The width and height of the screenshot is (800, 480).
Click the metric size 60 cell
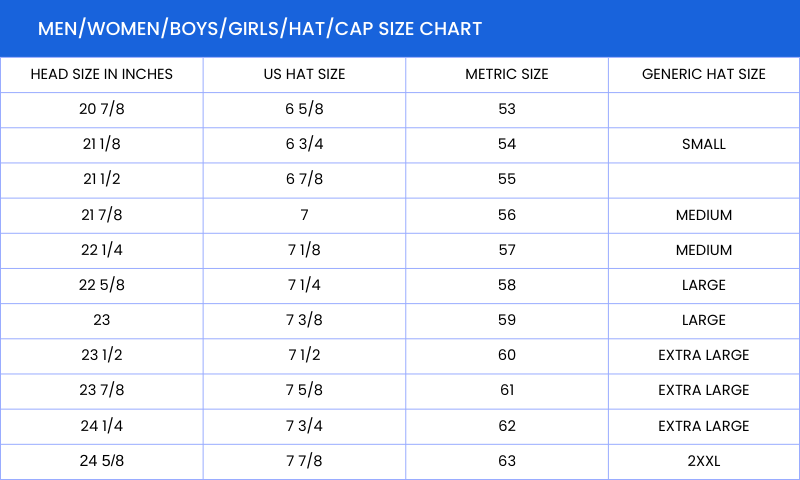coord(507,355)
